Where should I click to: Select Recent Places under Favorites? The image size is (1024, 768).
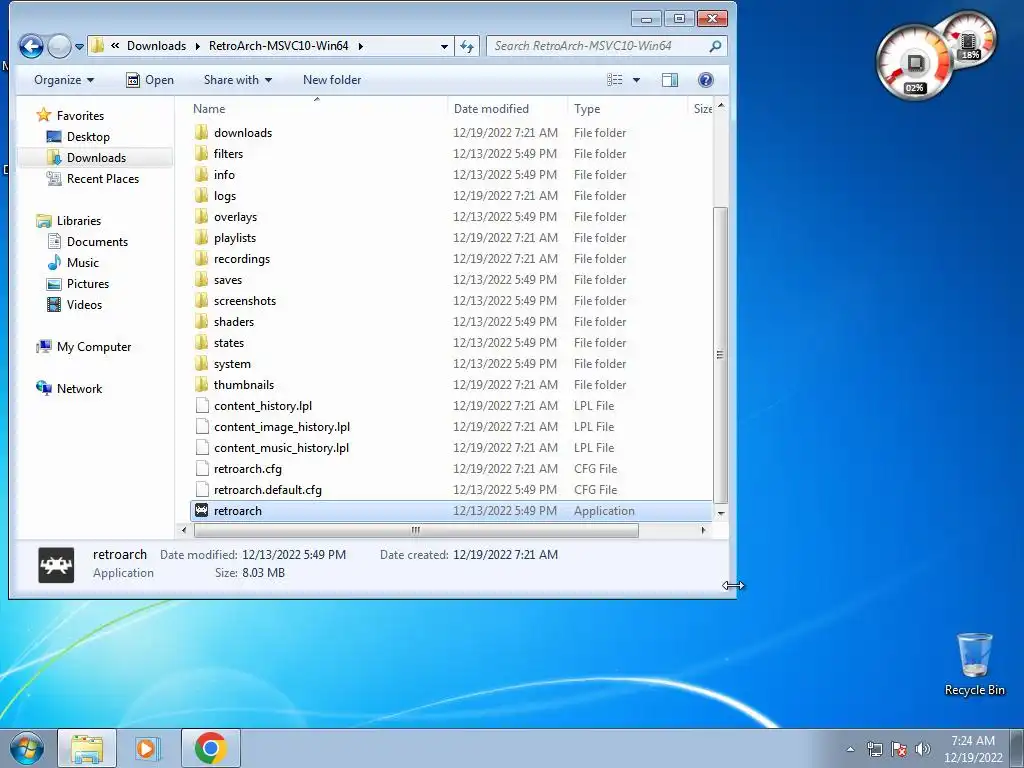[x=103, y=178]
